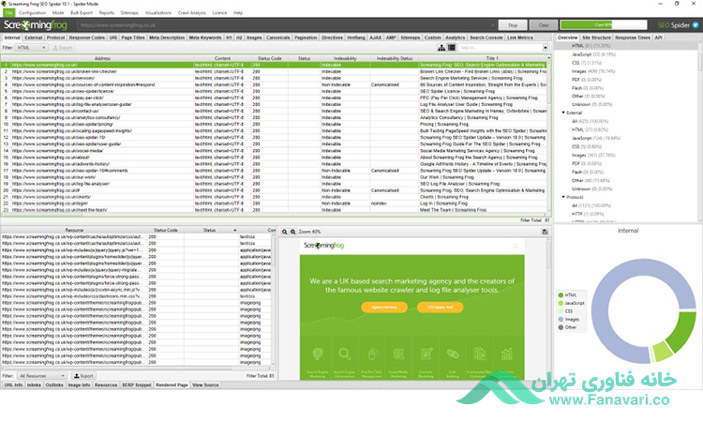Click the hamburger menu in rendered page

pos(516,246)
